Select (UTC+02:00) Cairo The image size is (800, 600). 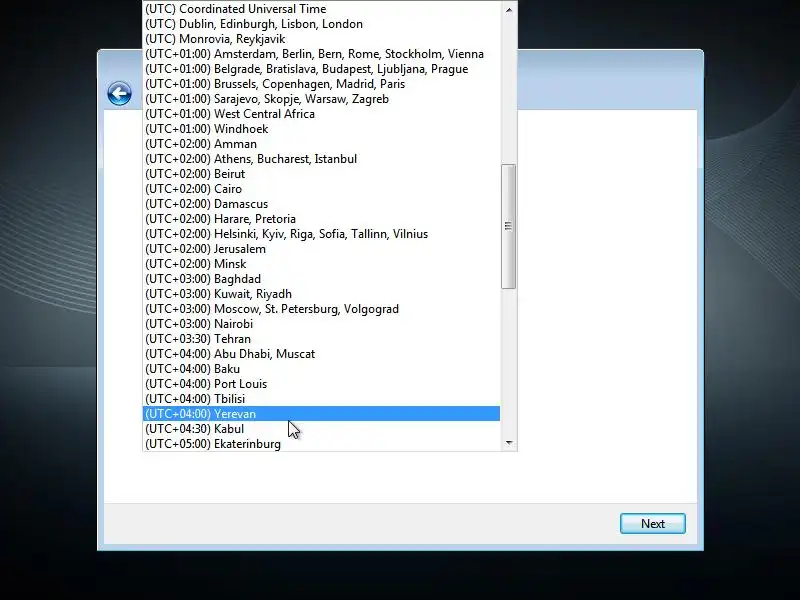(x=321, y=189)
